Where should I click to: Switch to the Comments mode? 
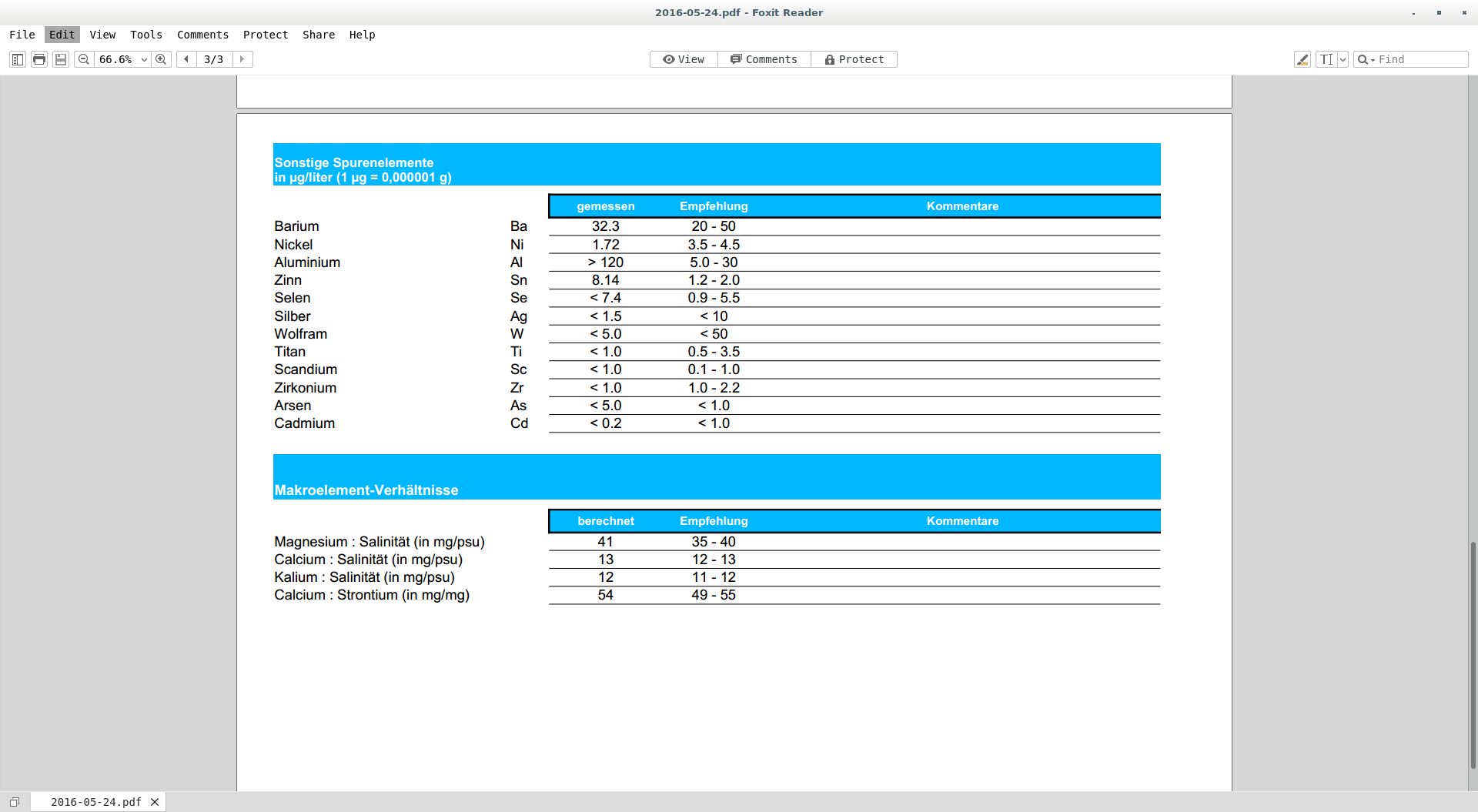click(x=764, y=59)
